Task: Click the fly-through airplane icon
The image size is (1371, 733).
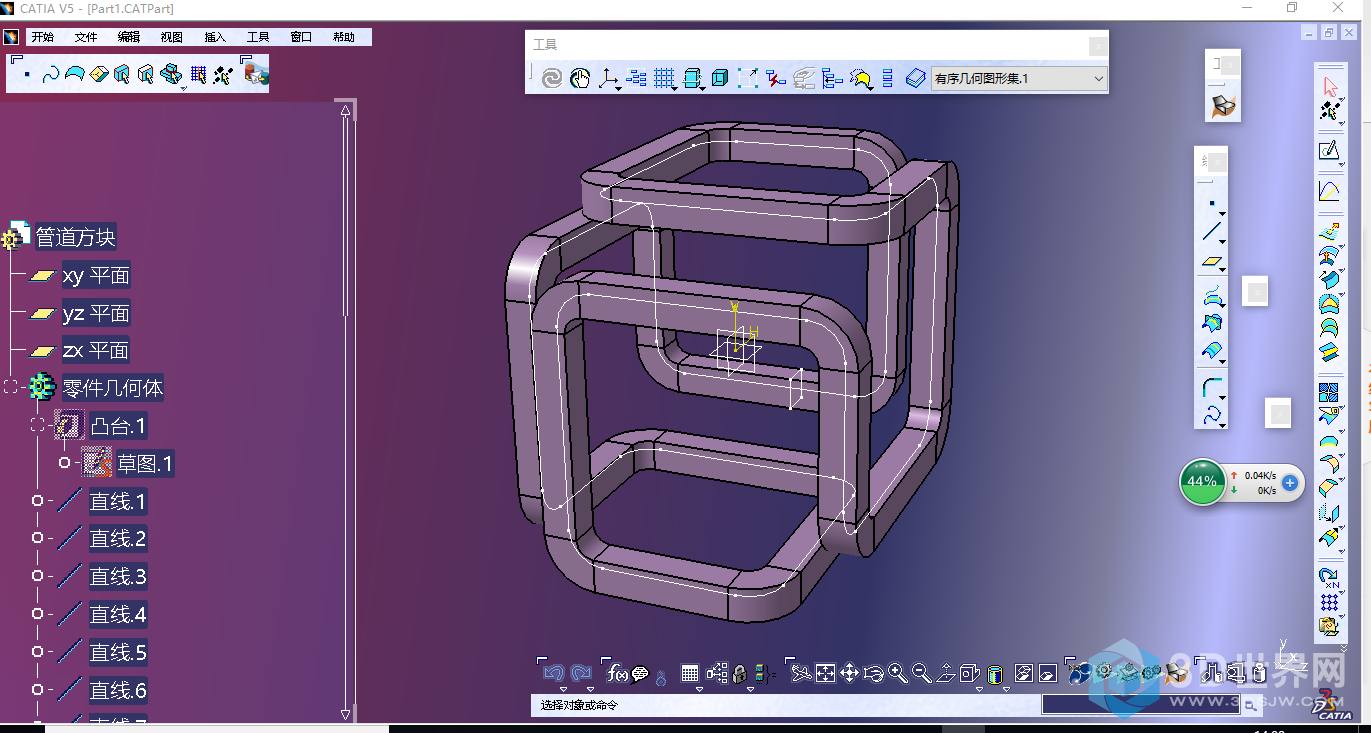Action: tap(800, 673)
